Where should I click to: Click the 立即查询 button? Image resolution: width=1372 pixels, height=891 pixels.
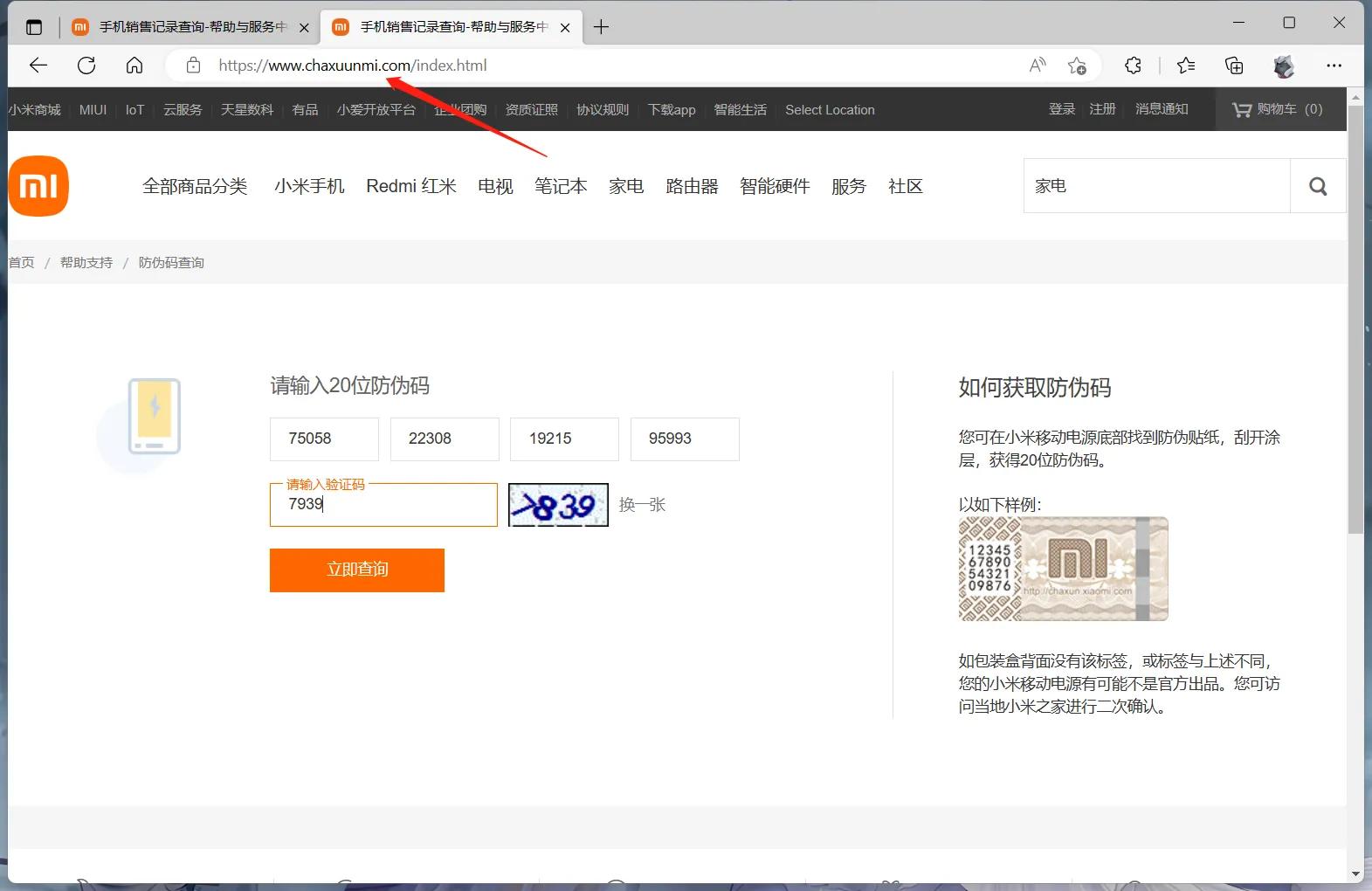pos(357,570)
